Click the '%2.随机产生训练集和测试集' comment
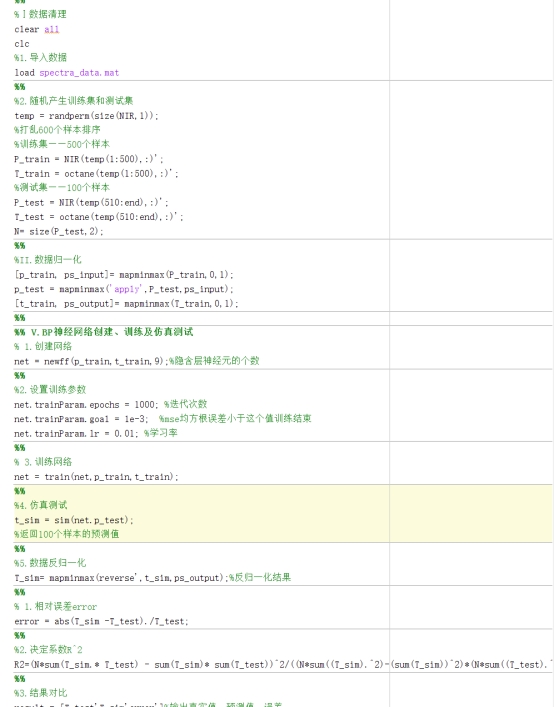Screen dimensions: 554x707 click(73, 101)
